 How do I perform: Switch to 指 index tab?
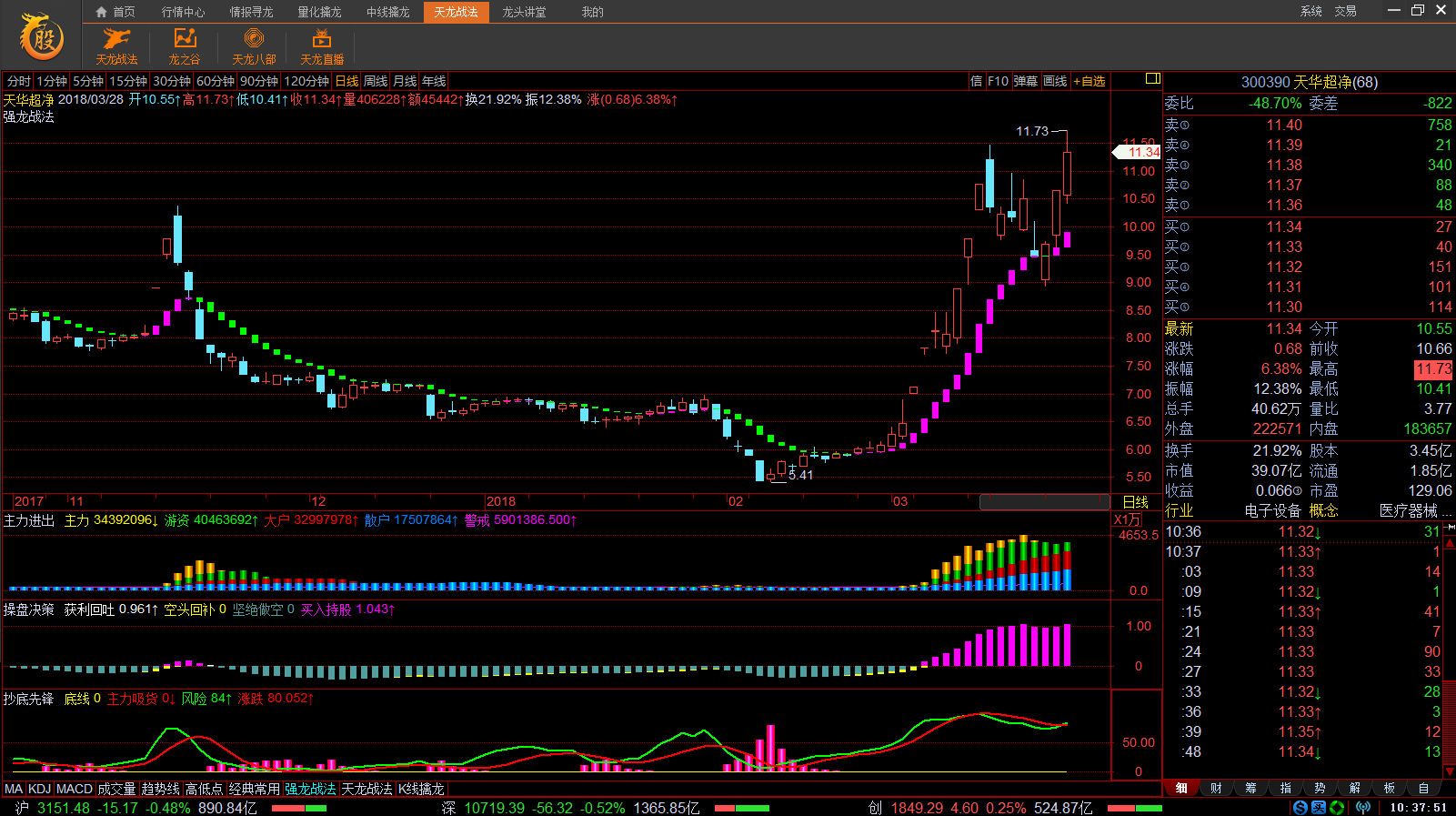coord(1285,788)
